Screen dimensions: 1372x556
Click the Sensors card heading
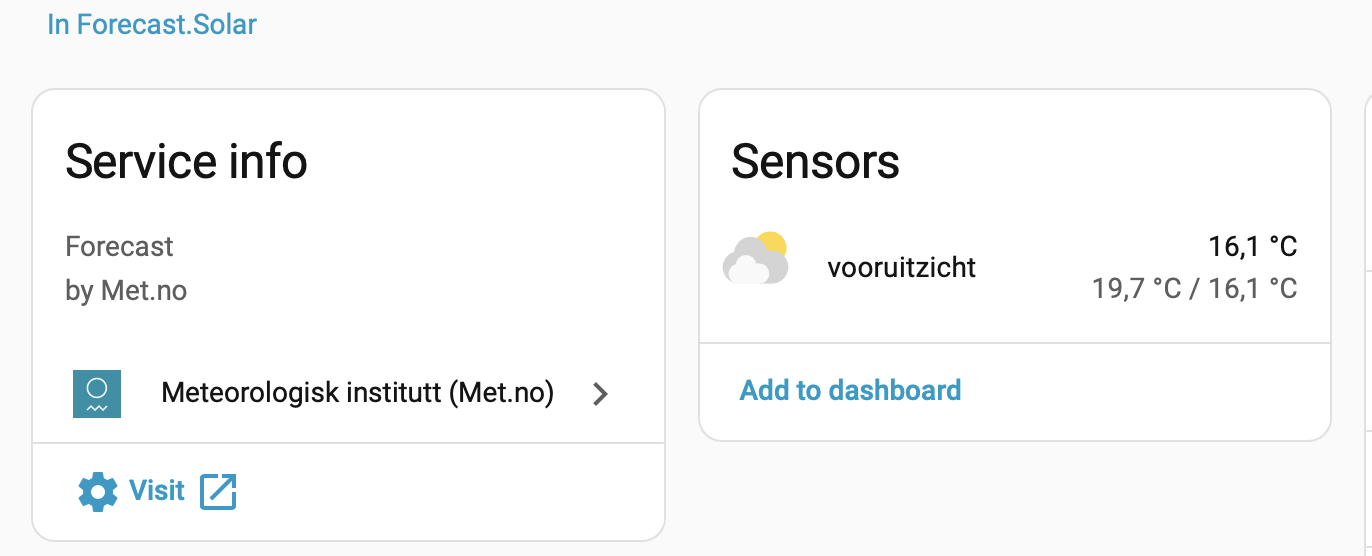815,162
